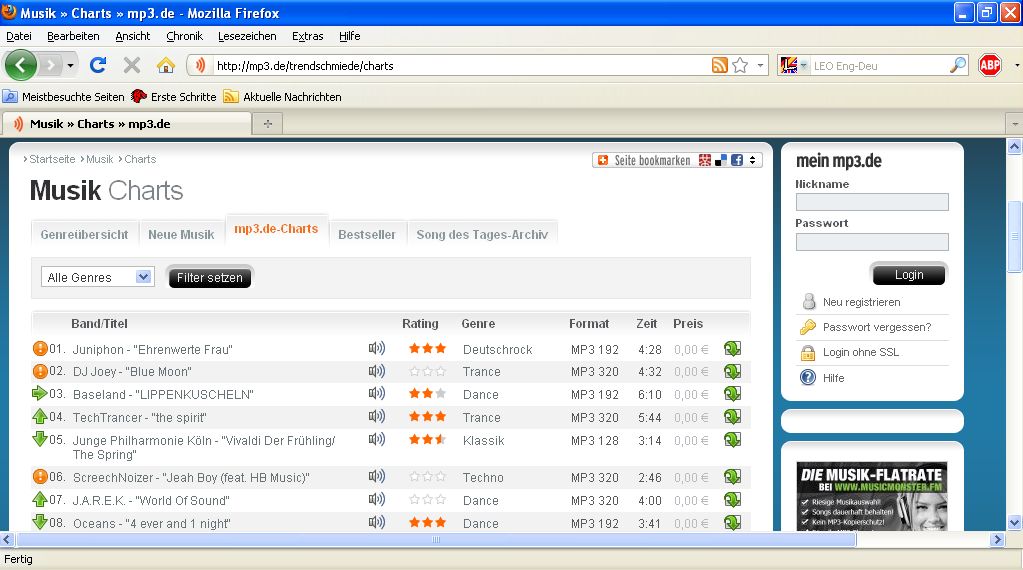This screenshot has height=570, width=1023.
Task: Play preview of Junge Philharmonie Köln track
Action: click(376, 439)
